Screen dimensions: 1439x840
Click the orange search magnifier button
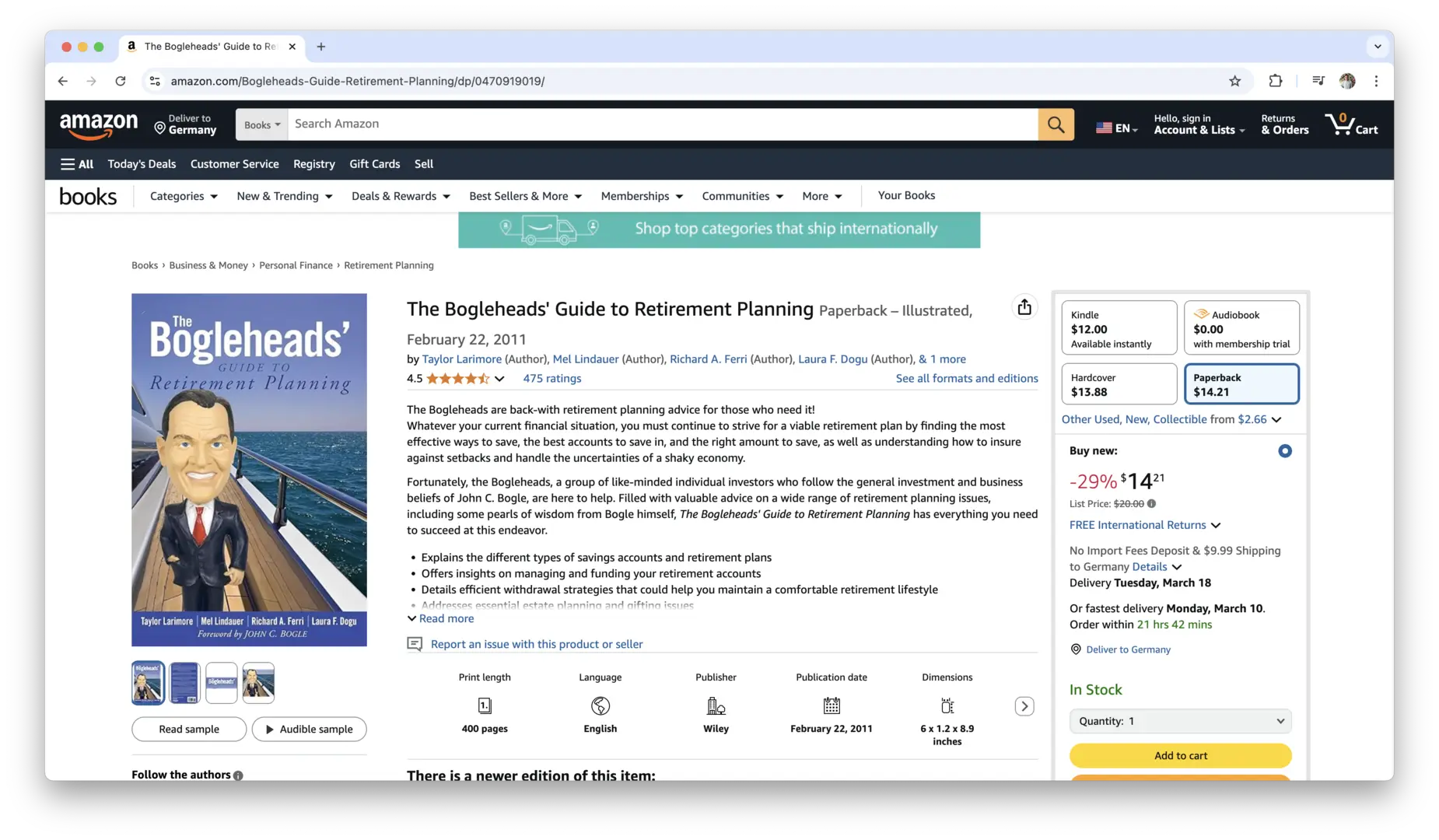click(x=1056, y=124)
